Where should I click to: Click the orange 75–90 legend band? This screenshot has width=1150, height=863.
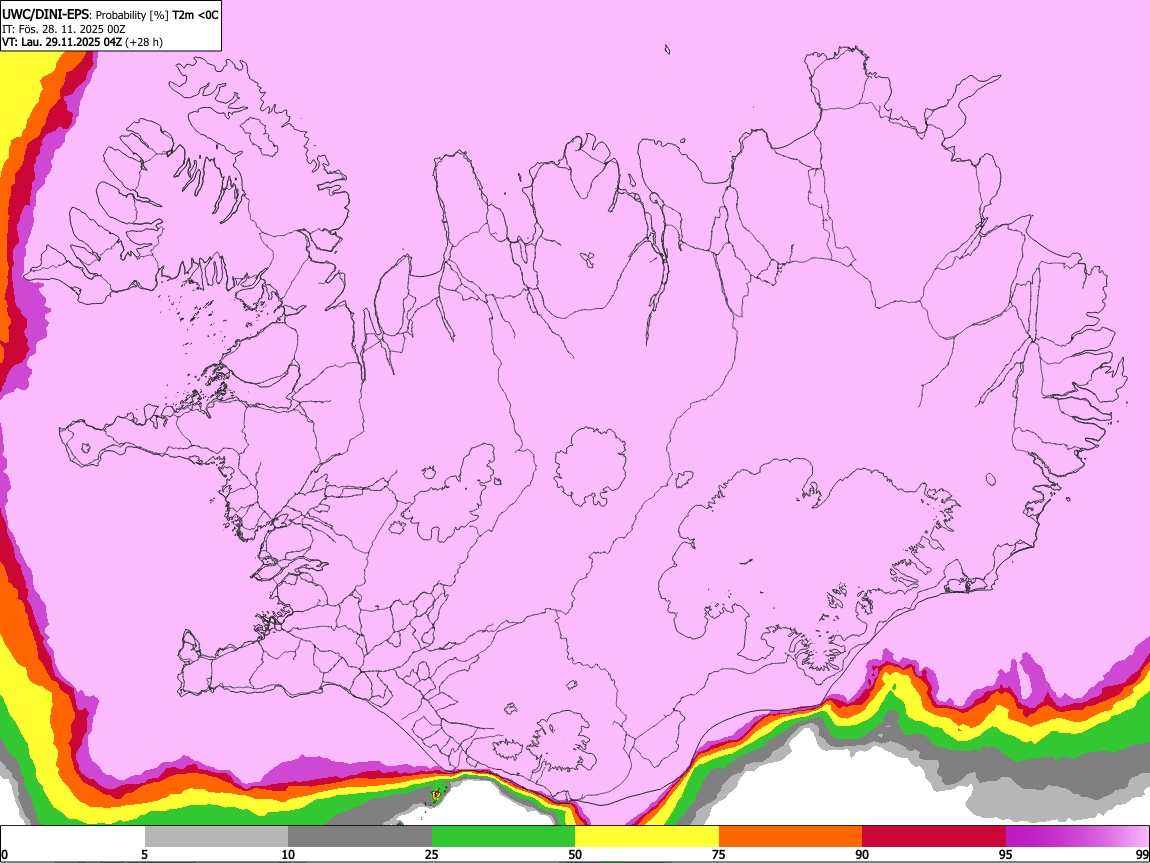(x=790, y=836)
